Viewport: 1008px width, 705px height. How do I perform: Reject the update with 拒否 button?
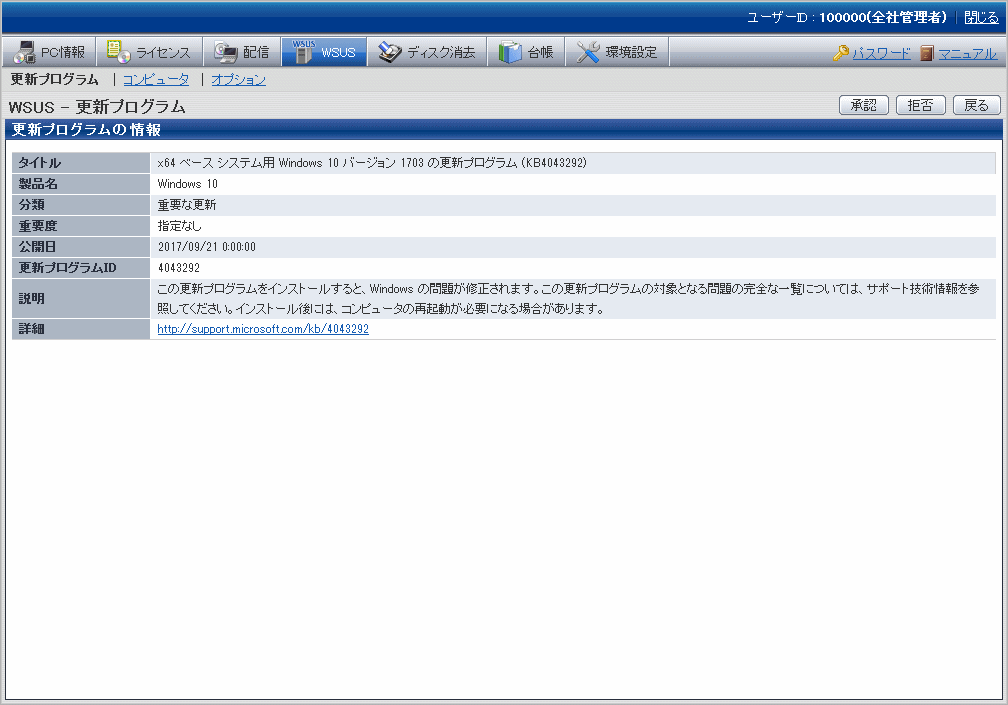coord(921,105)
